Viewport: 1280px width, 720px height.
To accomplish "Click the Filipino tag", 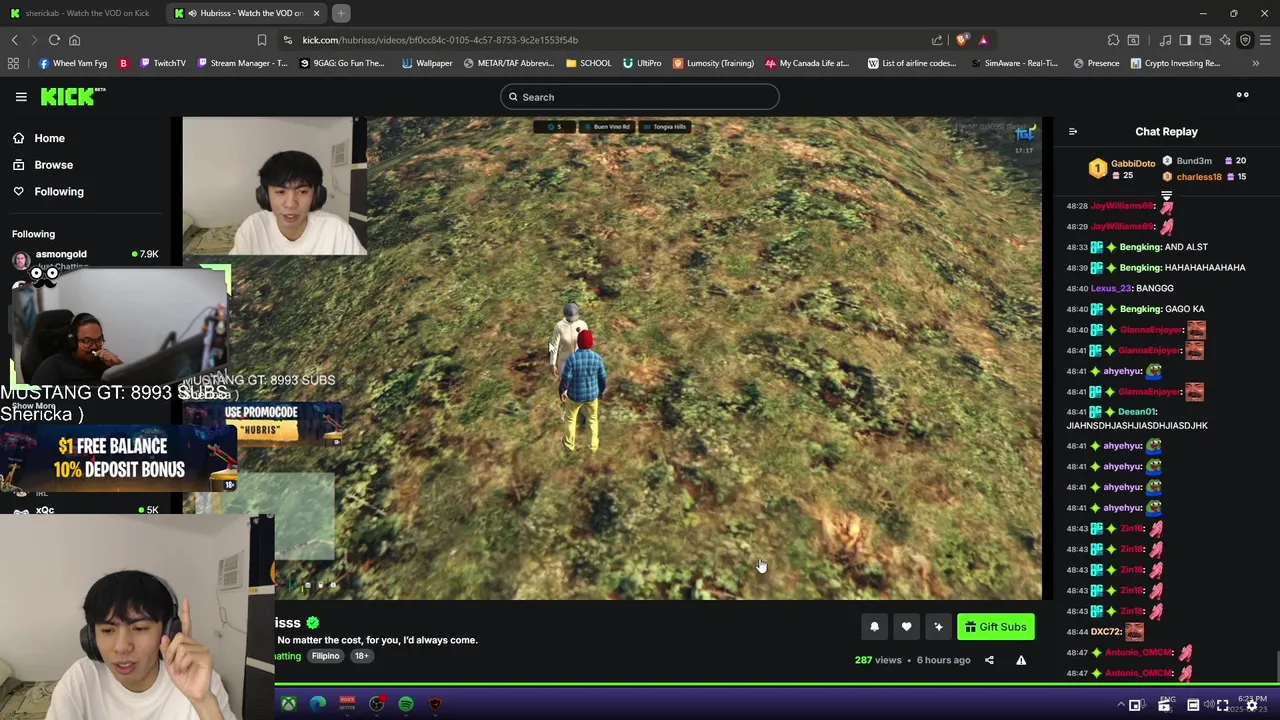I will click(325, 656).
